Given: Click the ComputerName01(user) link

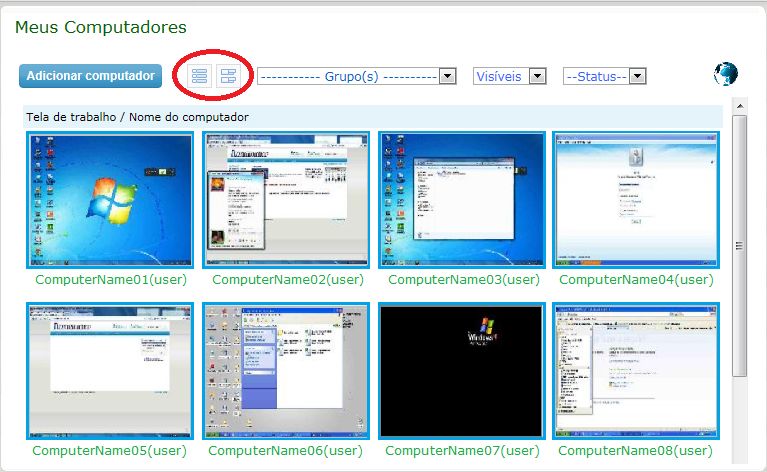Looking at the screenshot, I should tap(111, 280).
